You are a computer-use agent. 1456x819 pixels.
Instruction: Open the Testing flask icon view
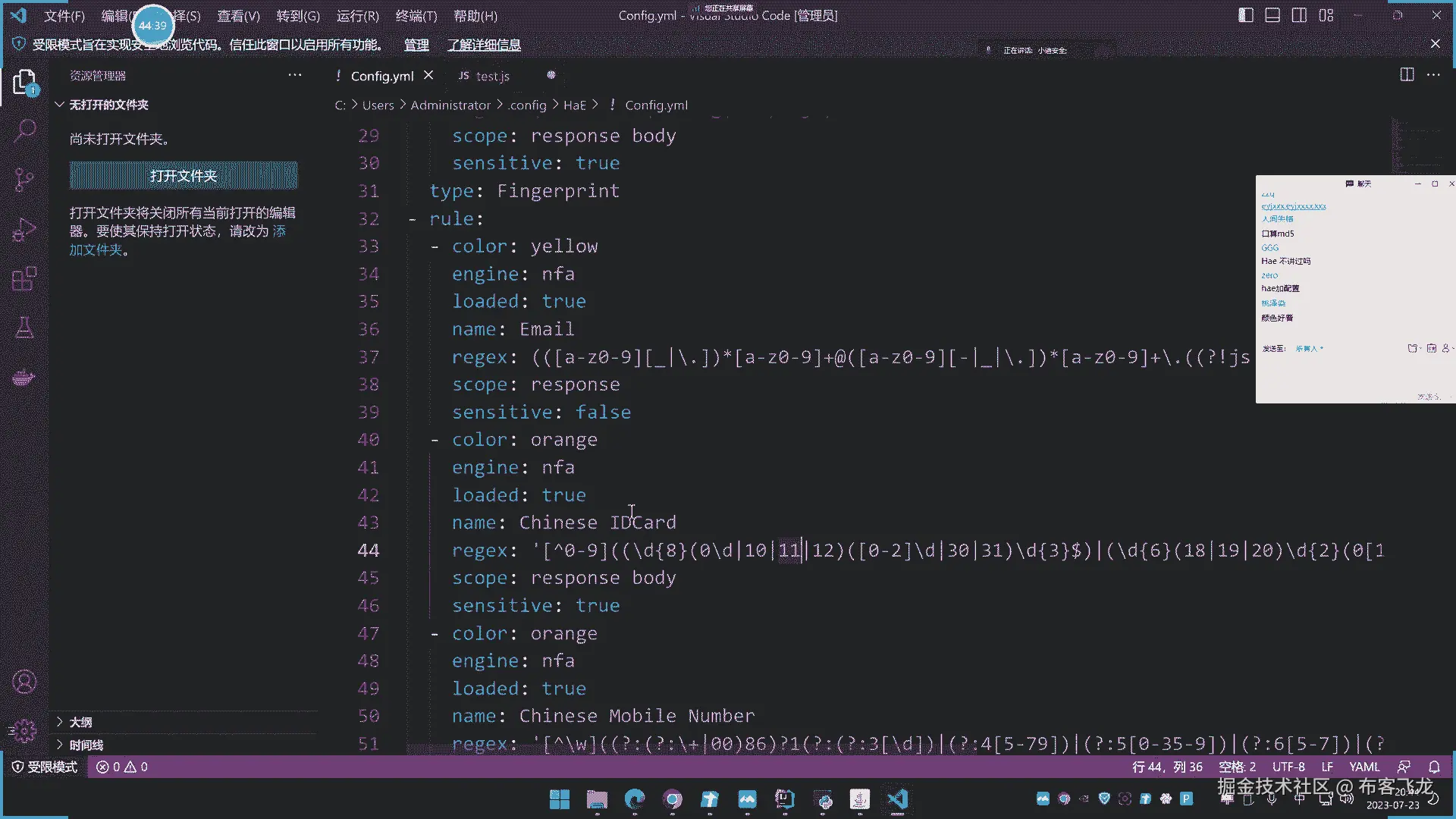coord(24,328)
